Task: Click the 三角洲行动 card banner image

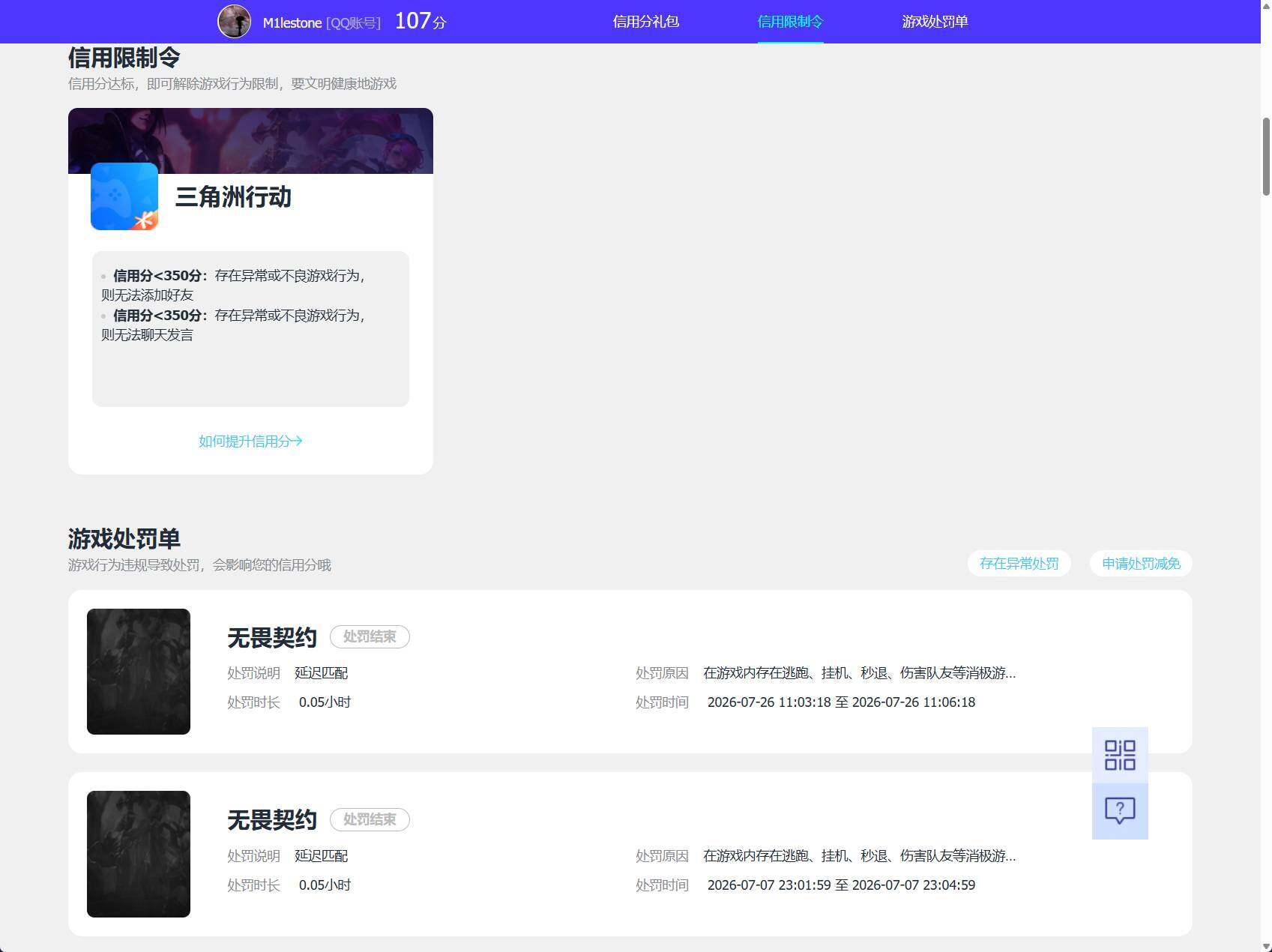Action: (250, 141)
